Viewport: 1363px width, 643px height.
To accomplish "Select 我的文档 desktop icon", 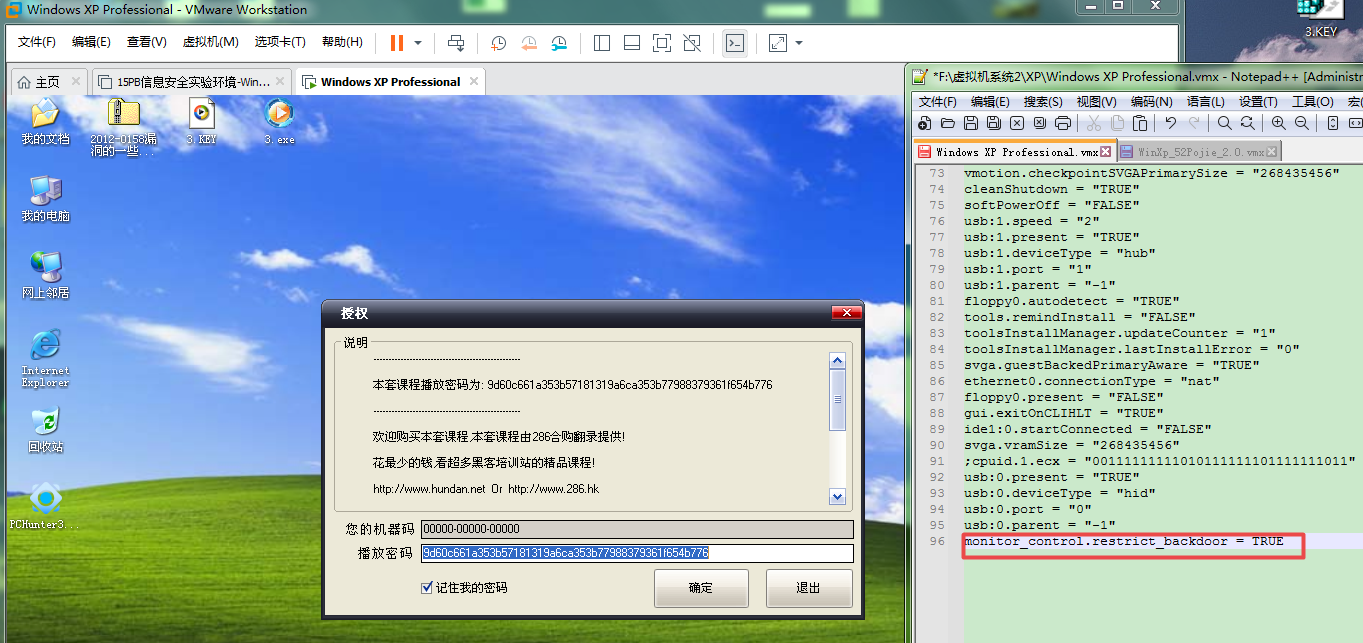I will 45,122.
